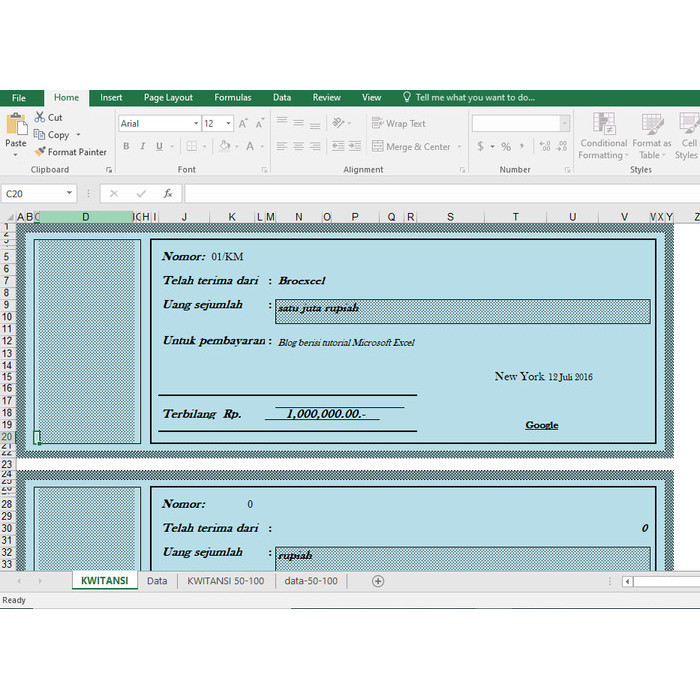Image resolution: width=700 pixels, height=700 pixels.
Task: Open the Insert Function fx dialog
Action: pos(168,194)
